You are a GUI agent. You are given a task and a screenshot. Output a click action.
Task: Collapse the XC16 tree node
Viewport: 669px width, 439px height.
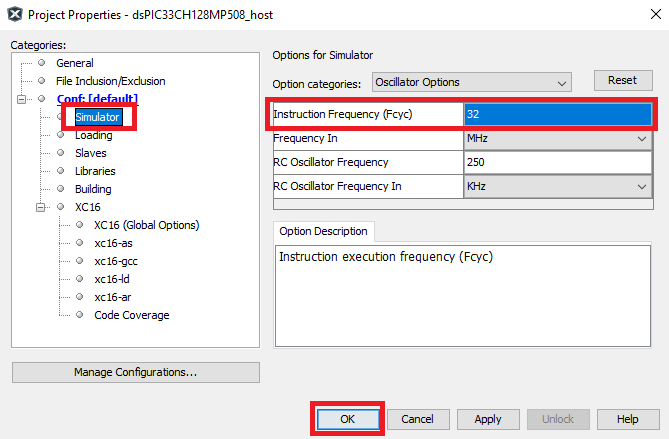pyautogui.click(x=41, y=207)
